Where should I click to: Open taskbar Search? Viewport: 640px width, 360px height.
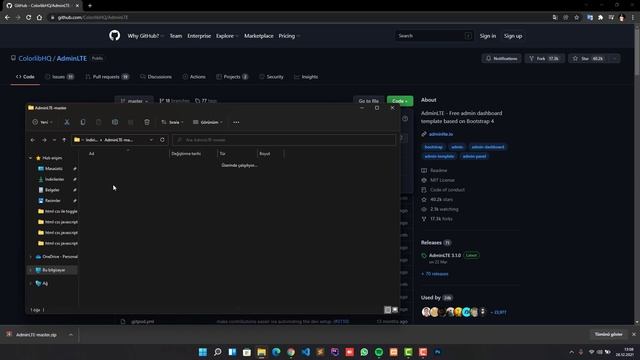pos(218,352)
